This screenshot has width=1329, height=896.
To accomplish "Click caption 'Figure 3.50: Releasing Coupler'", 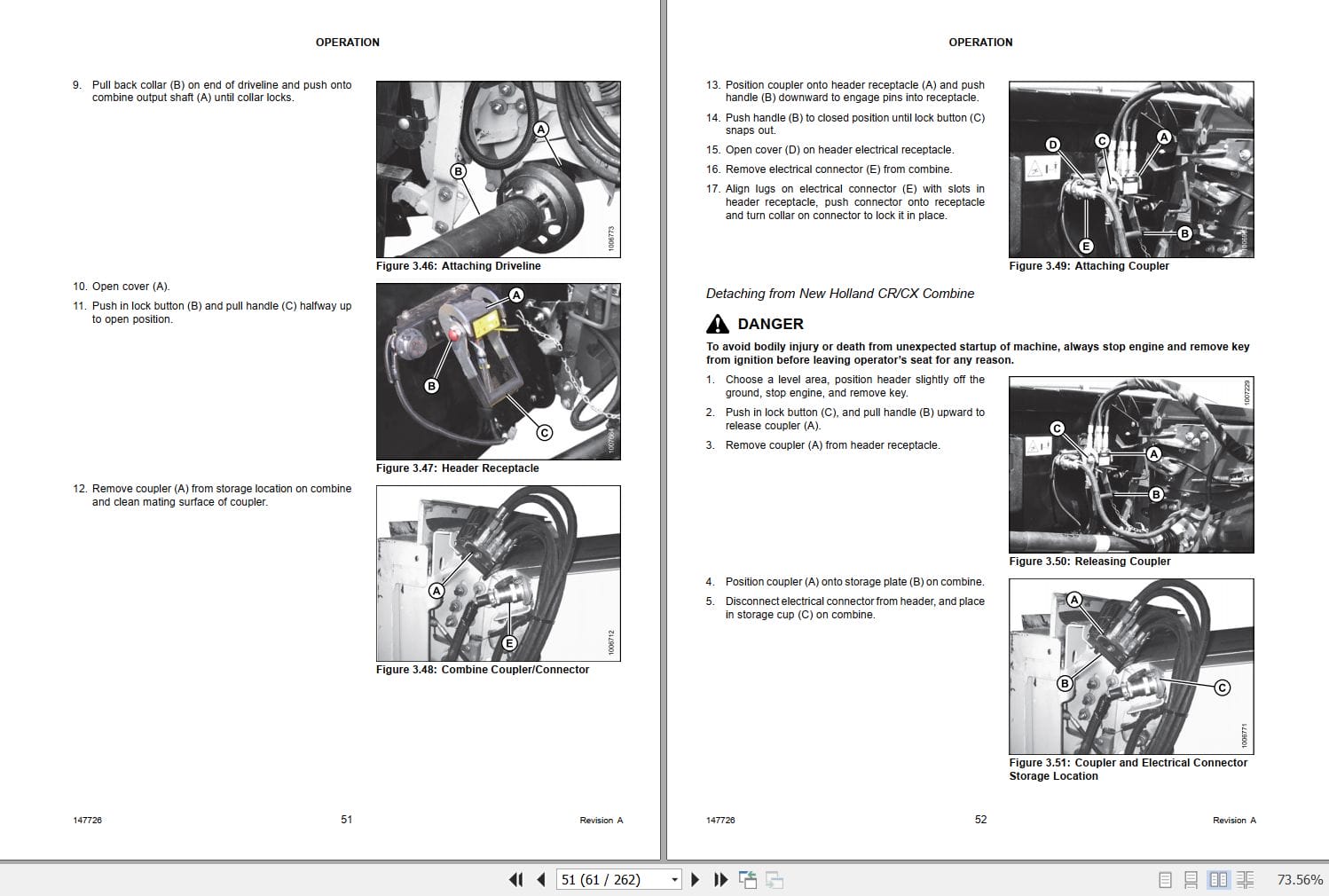I will pos(1089,562).
